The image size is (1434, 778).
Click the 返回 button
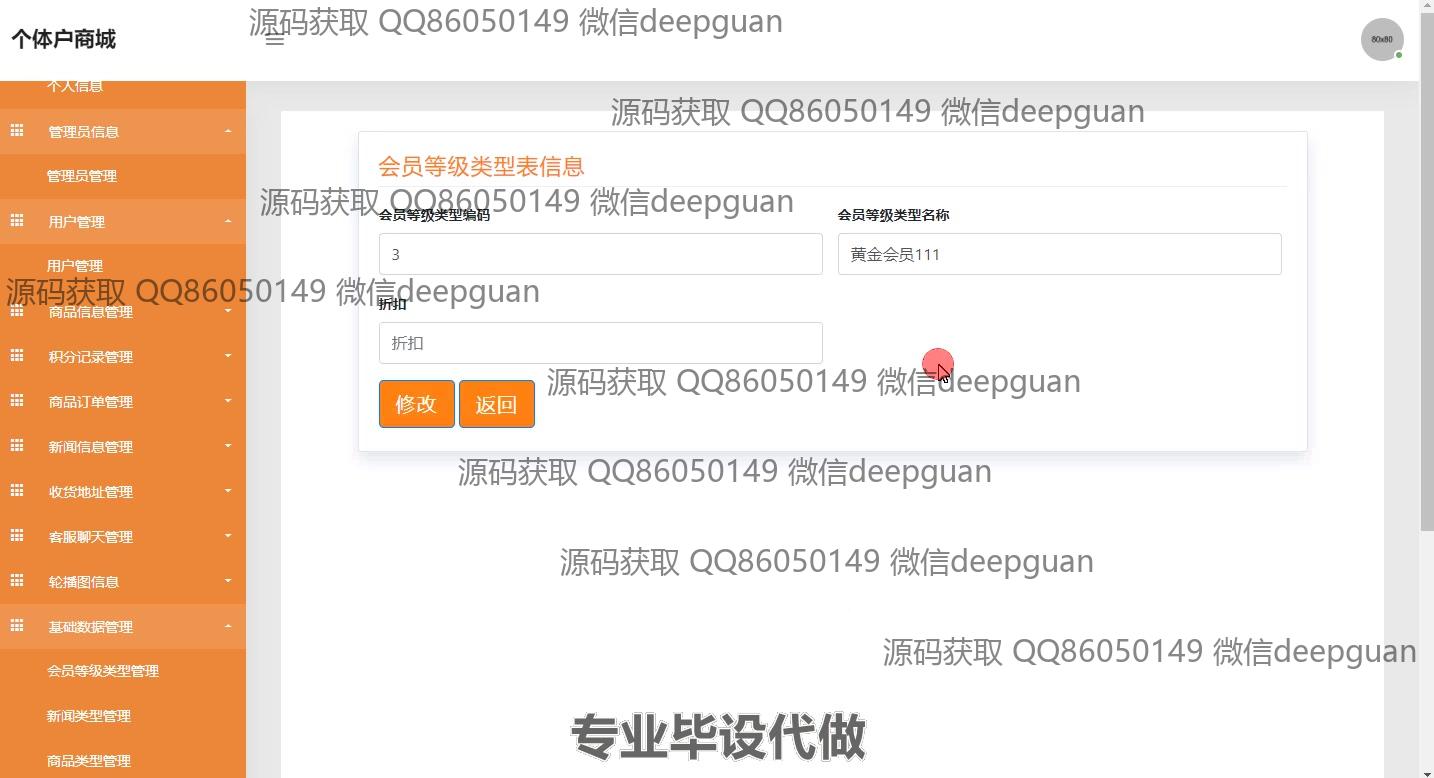coord(497,404)
